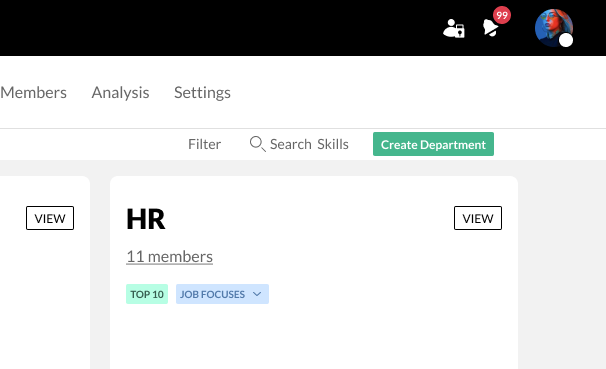The height and width of the screenshot is (369, 606).
Task: Click VIEW on the HR card
Action: [478, 218]
